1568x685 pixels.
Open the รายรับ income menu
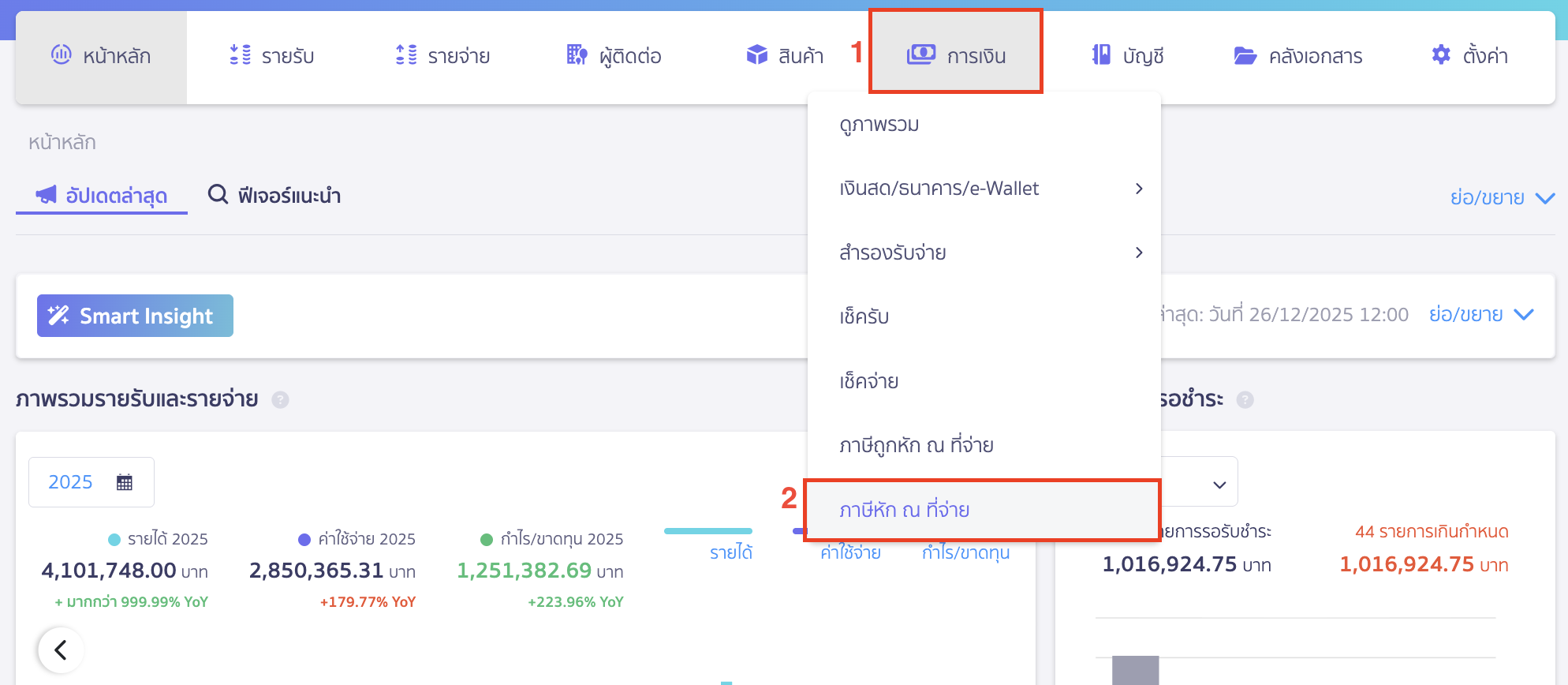(x=271, y=56)
